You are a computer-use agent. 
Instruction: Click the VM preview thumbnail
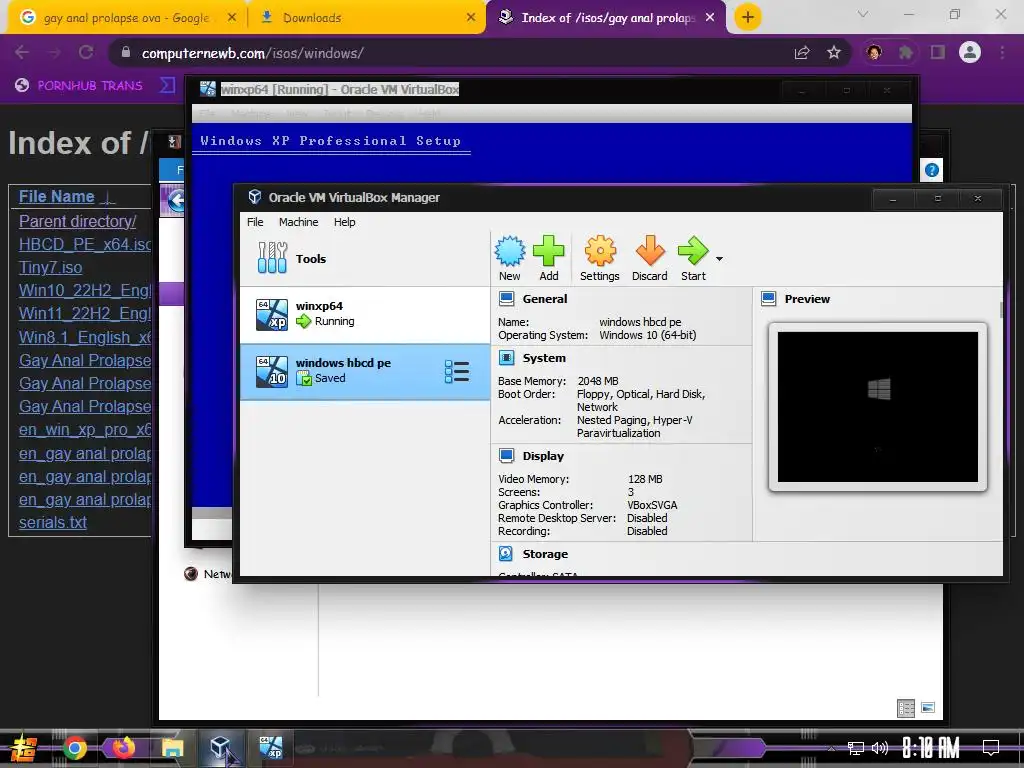click(878, 407)
